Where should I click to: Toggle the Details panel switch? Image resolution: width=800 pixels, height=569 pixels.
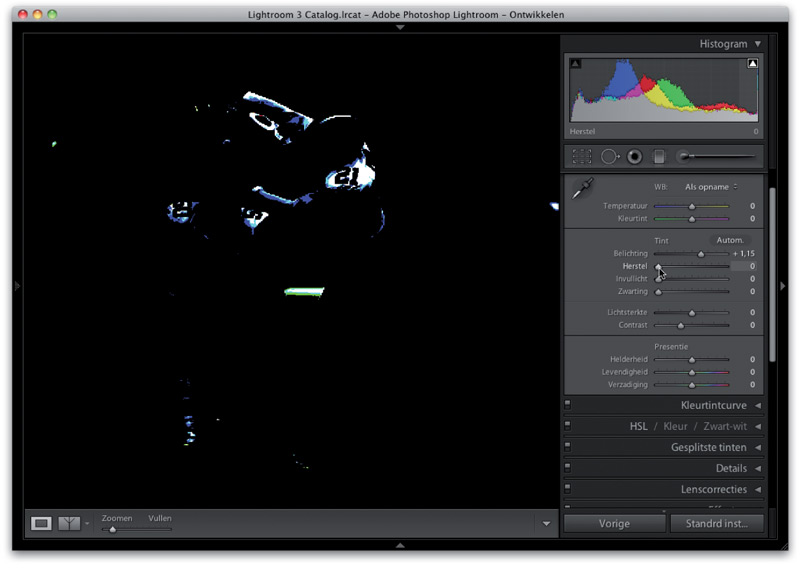point(567,467)
